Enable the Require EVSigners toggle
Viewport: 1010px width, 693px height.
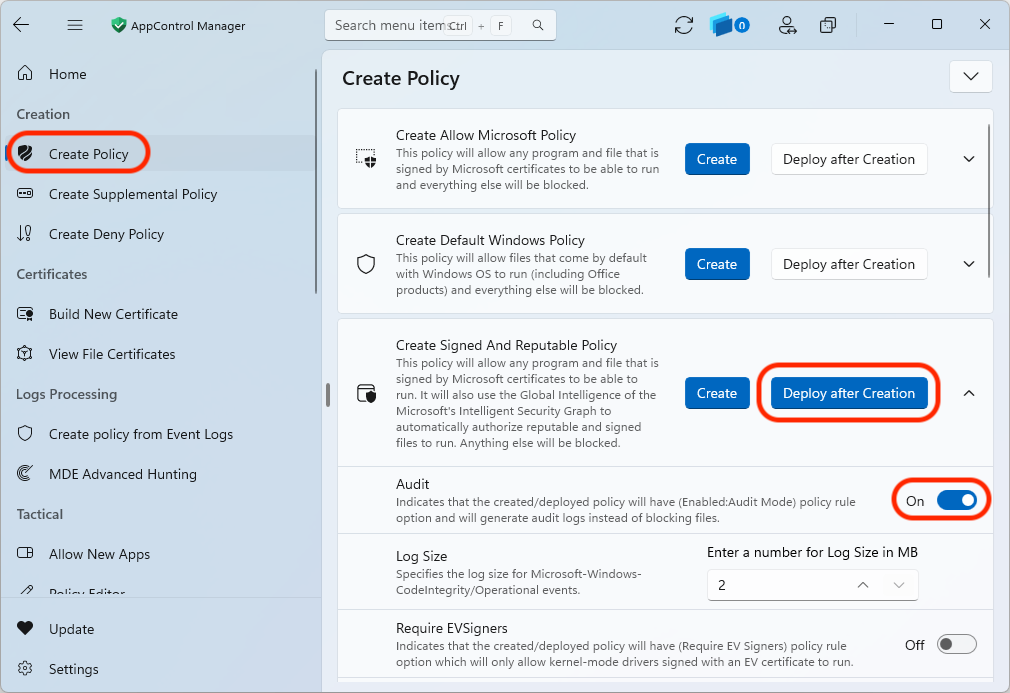(x=957, y=644)
